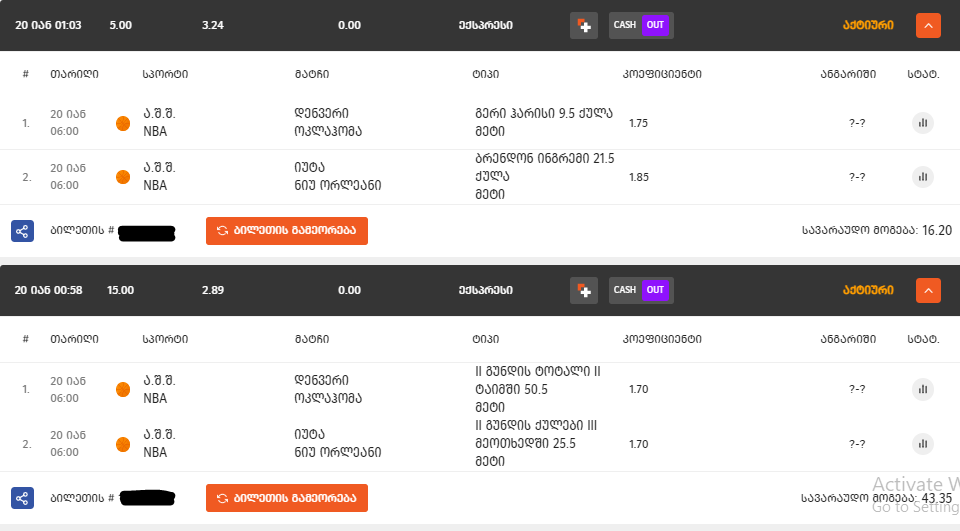Screen dimensions: 960x531
Task: Open stats for Gary Harris 9.5 points bet
Action: [922, 123]
